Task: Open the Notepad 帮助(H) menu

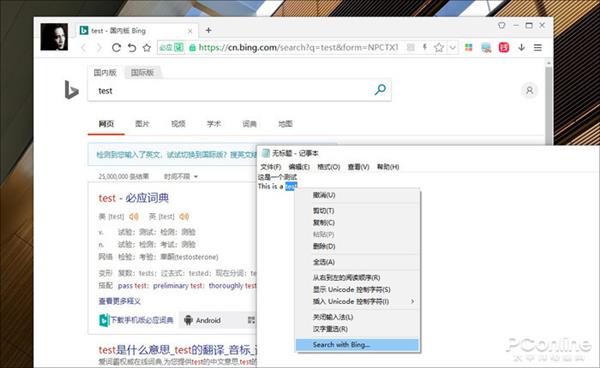Action: (388, 167)
